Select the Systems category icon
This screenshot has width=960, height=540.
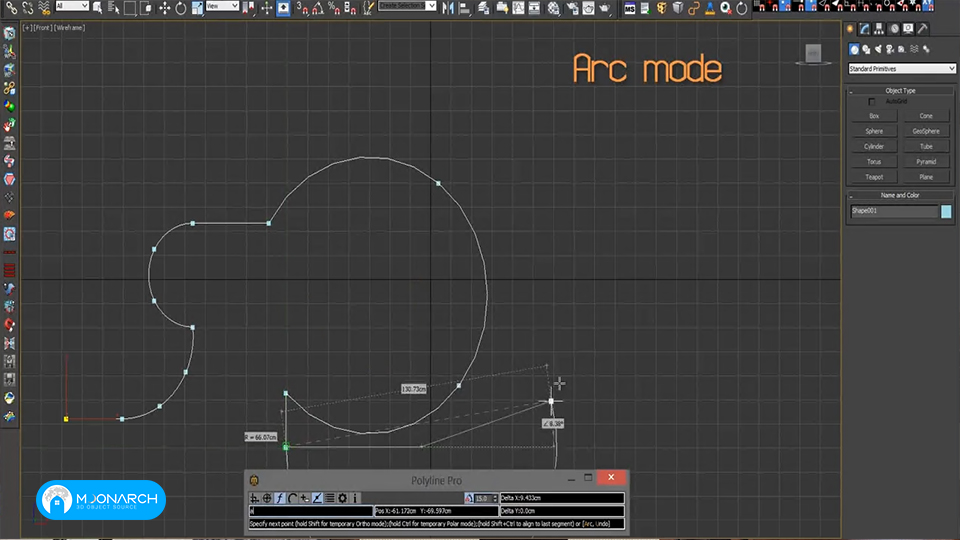pos(926,49)
